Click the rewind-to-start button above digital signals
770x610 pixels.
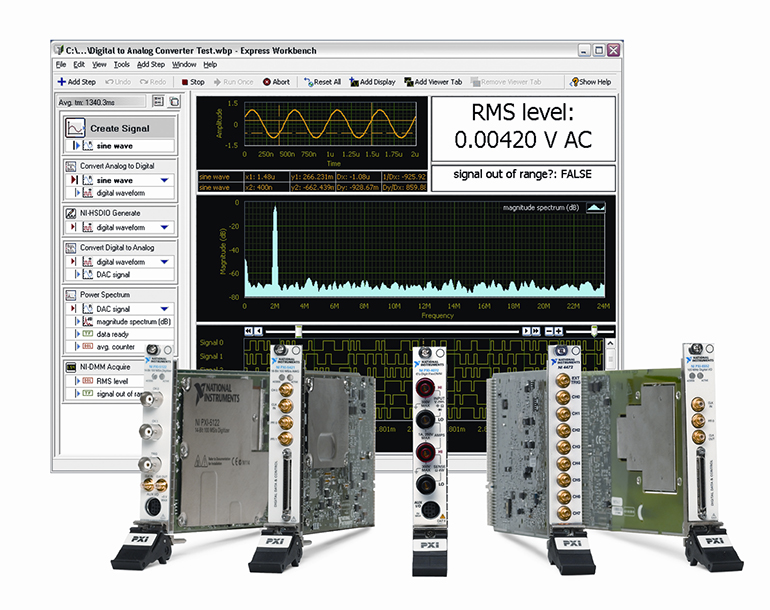point(248,331)
